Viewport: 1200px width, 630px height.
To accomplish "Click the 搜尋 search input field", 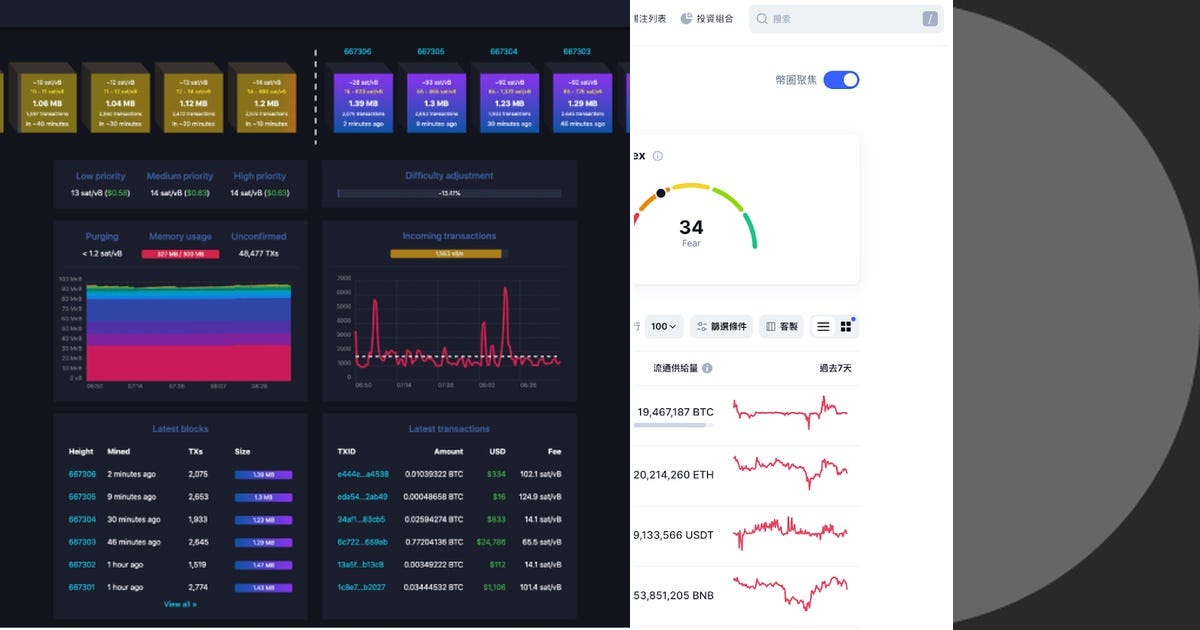I will point(845,18).
